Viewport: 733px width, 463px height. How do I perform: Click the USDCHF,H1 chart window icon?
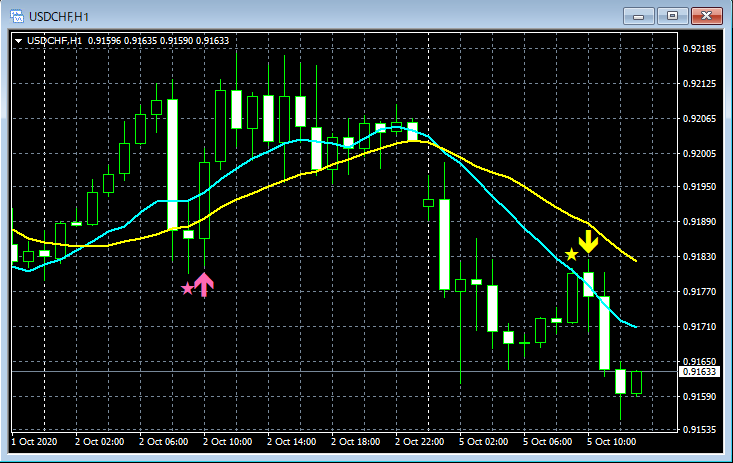pos(17,16)
